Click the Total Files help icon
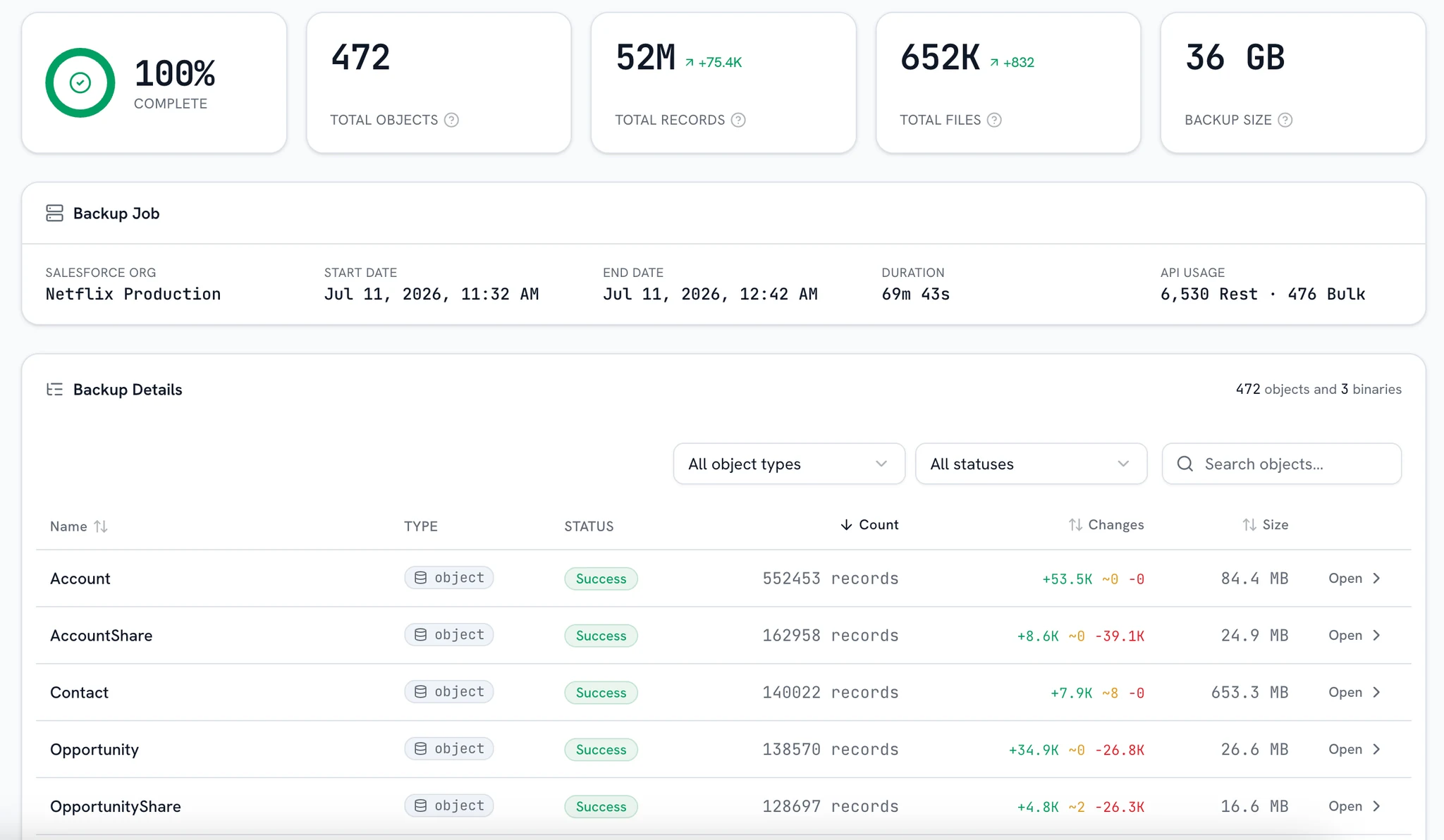The width and height of the screenshot is (1444, 840). click(x=994, y=120)
